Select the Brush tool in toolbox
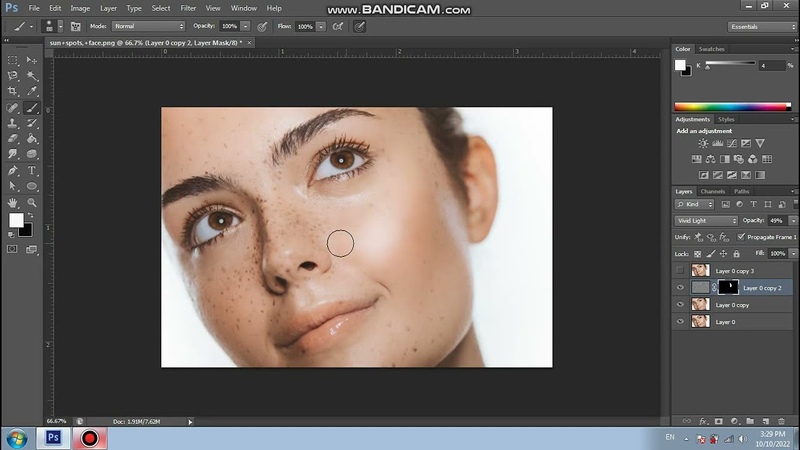Viewport: 800px width, 450px height. pos(32,108)
